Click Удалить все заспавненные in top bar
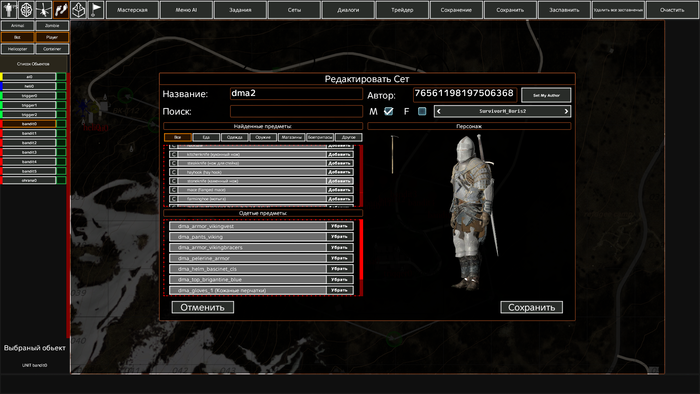The width and height of the screenshot is (700, 394). click(618, 10)
